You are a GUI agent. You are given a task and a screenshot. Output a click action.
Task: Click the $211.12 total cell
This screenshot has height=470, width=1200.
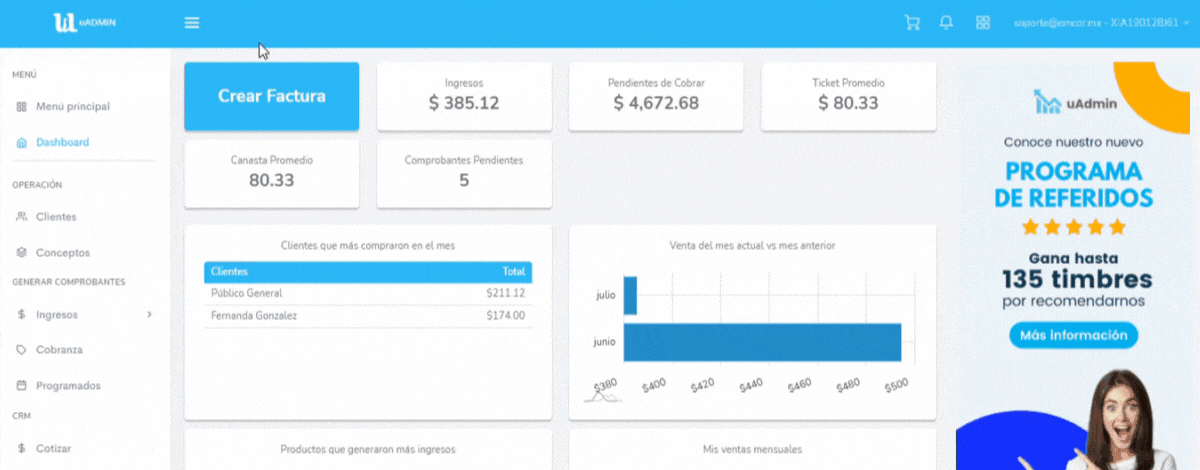505,293
